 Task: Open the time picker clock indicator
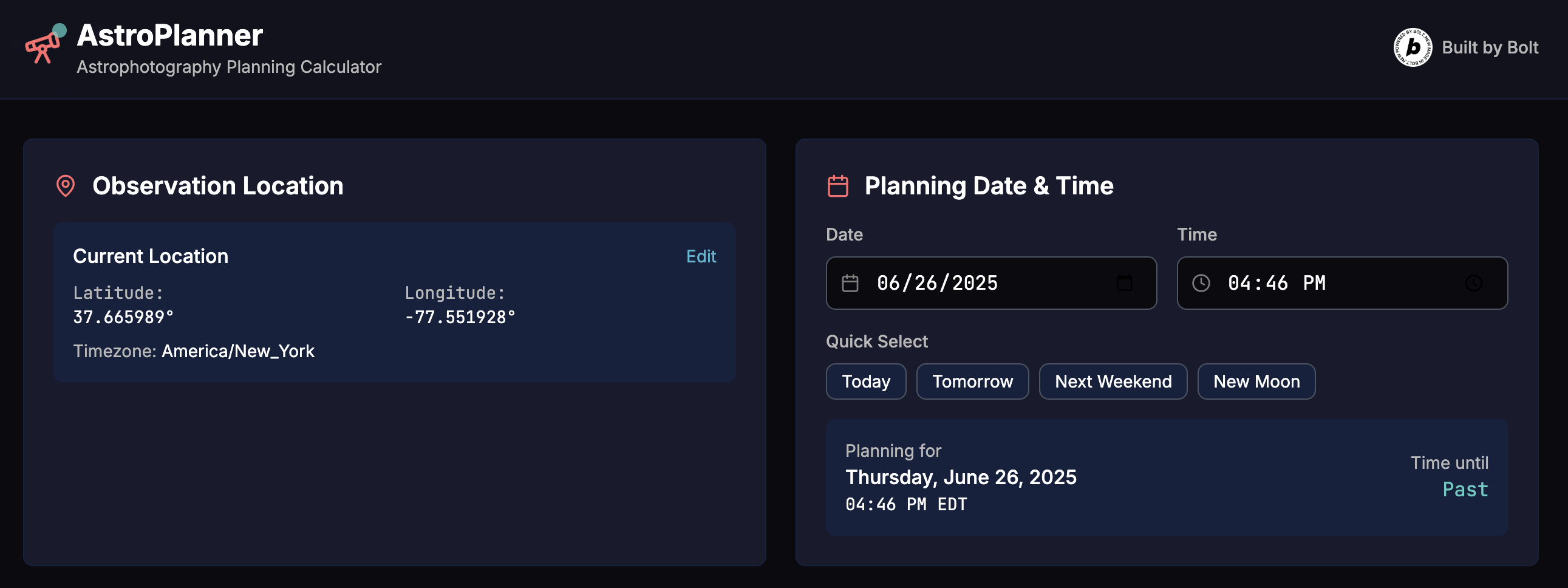point(1473,283)
